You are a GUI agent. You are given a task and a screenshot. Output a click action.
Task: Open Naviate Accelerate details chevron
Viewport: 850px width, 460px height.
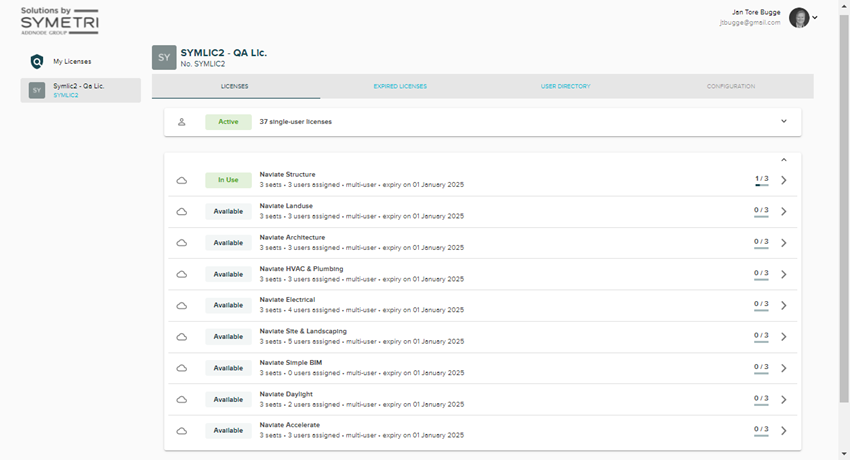[x=784, y=431]
